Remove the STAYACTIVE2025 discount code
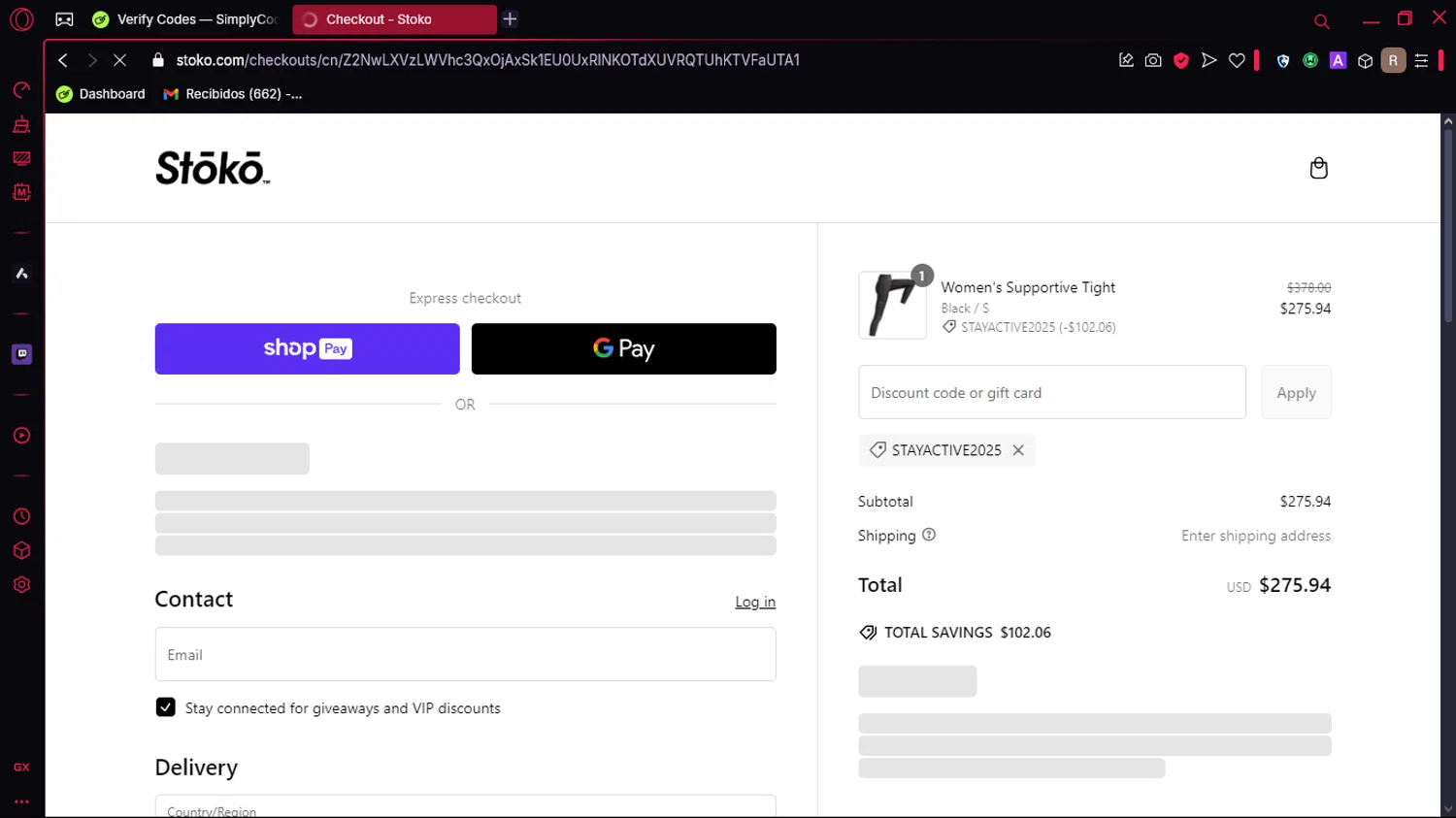Screen dimensions: 1456x818 click(x=1018, y=450)
